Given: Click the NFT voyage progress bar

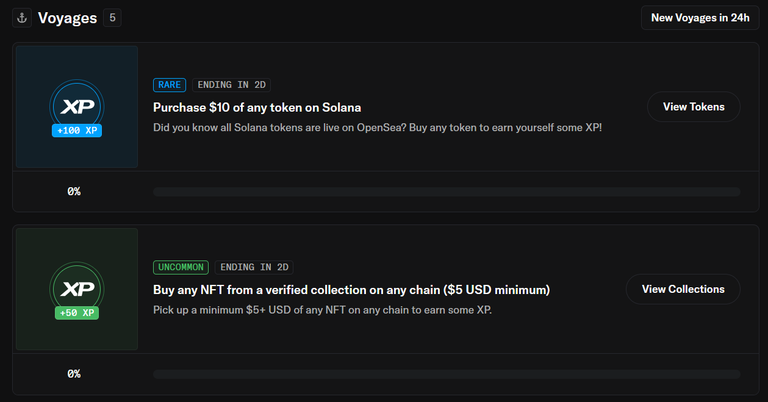Looking at the screenshot, I should point(446,374).
